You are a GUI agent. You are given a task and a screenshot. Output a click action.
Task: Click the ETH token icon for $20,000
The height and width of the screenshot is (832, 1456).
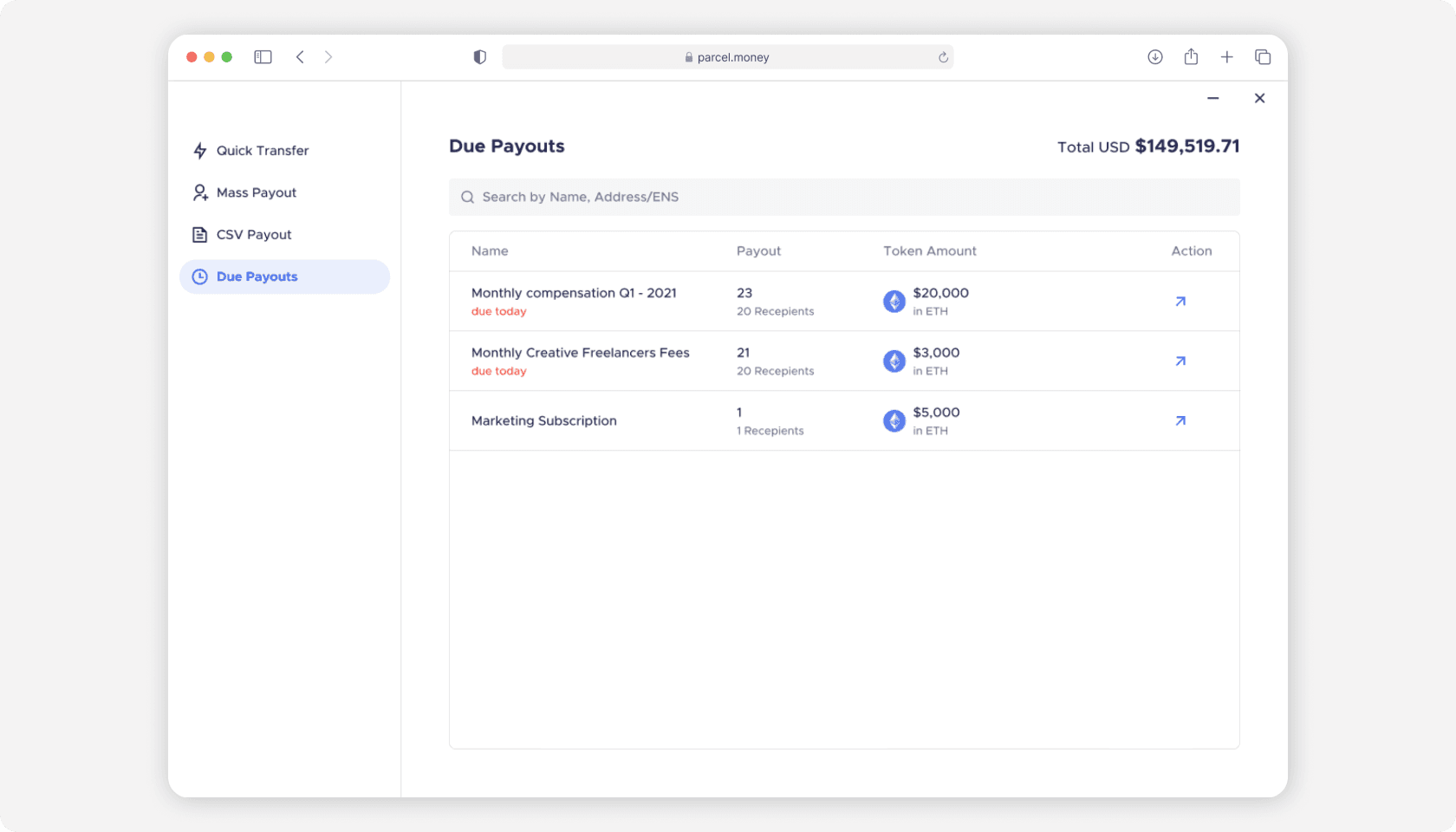click(x=894, y=302)
